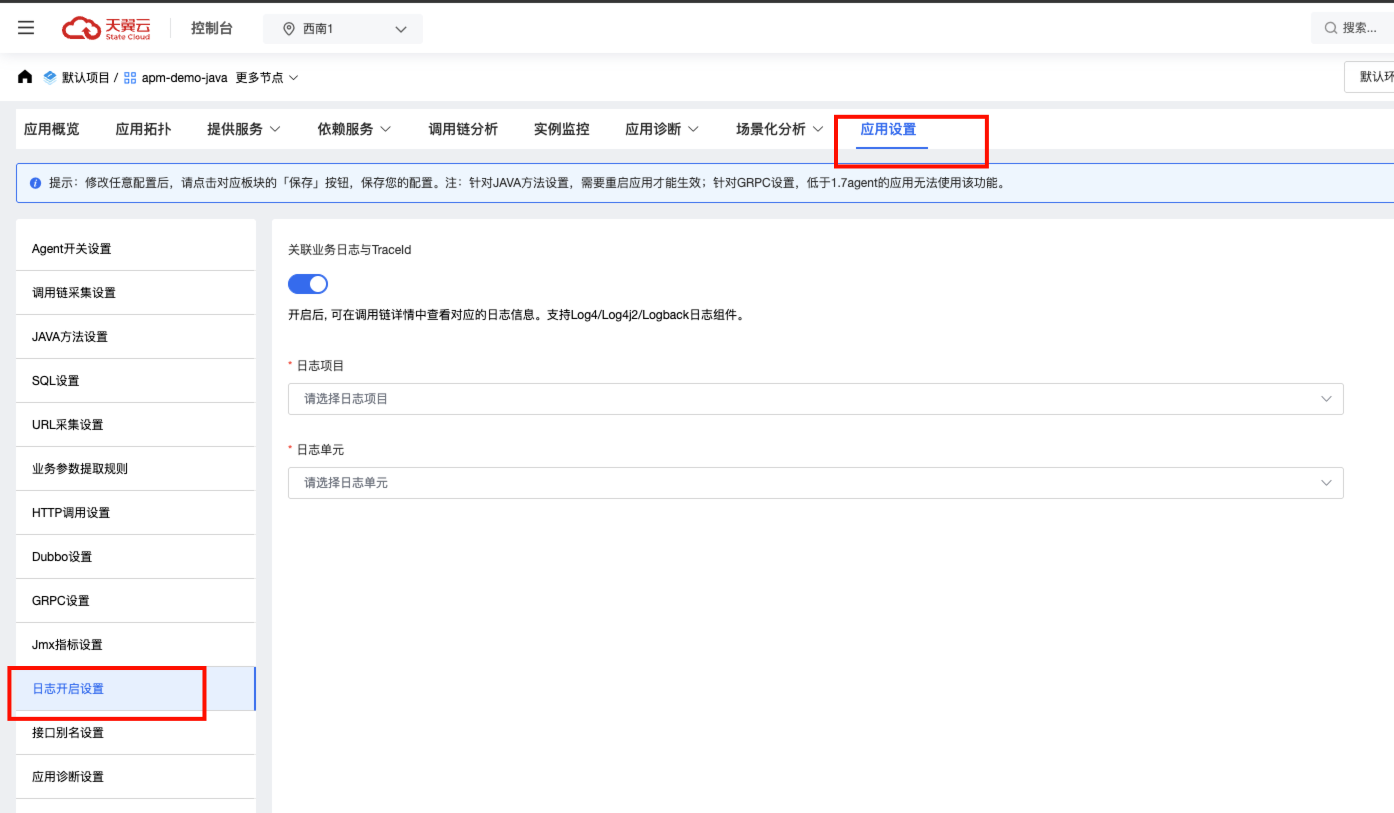Open Agent开关设置 in the sidebar
This screenshot has height=813, width=1394.
(136, 249)
